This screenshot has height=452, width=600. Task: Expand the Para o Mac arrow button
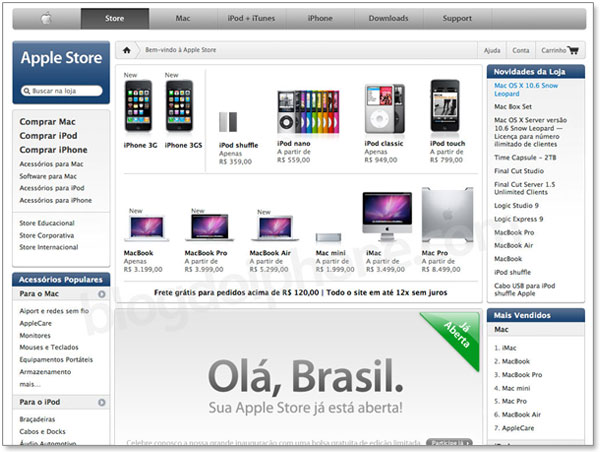coord(102,294)
